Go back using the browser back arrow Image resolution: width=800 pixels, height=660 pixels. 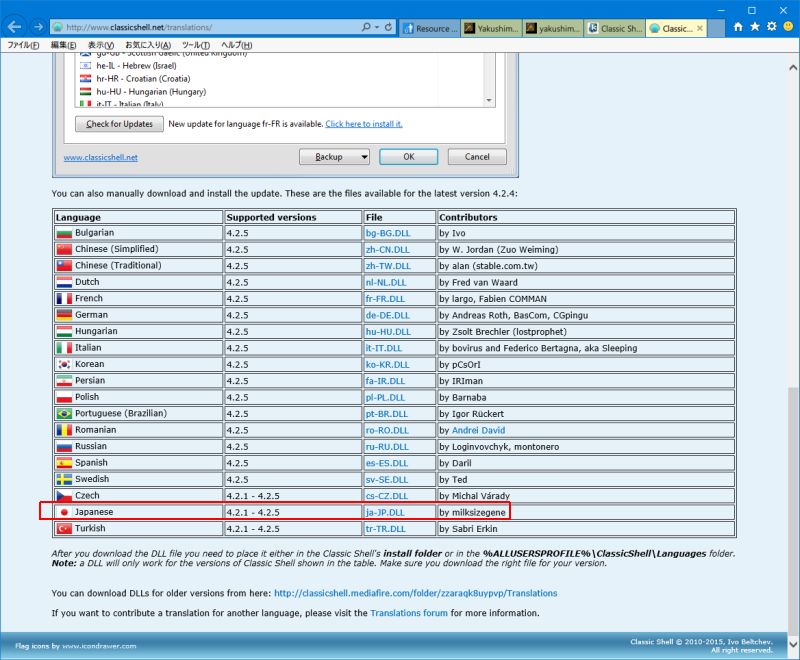coord(14,27)
